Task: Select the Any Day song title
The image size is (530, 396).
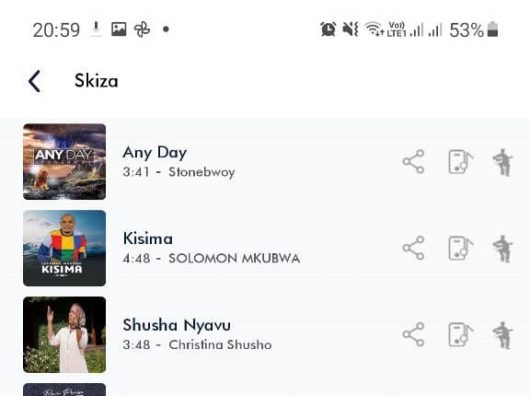Action: coord(155,152)
